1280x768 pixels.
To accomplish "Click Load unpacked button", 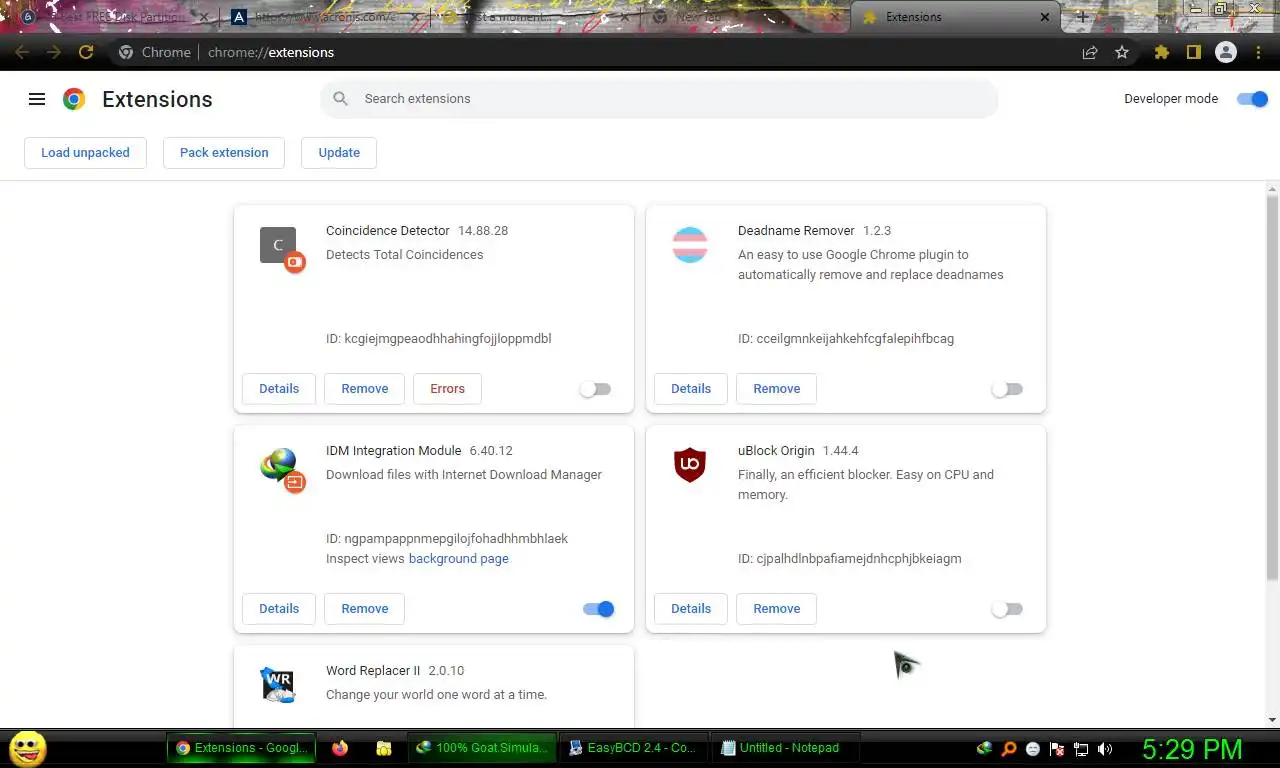I will [85, 153].
